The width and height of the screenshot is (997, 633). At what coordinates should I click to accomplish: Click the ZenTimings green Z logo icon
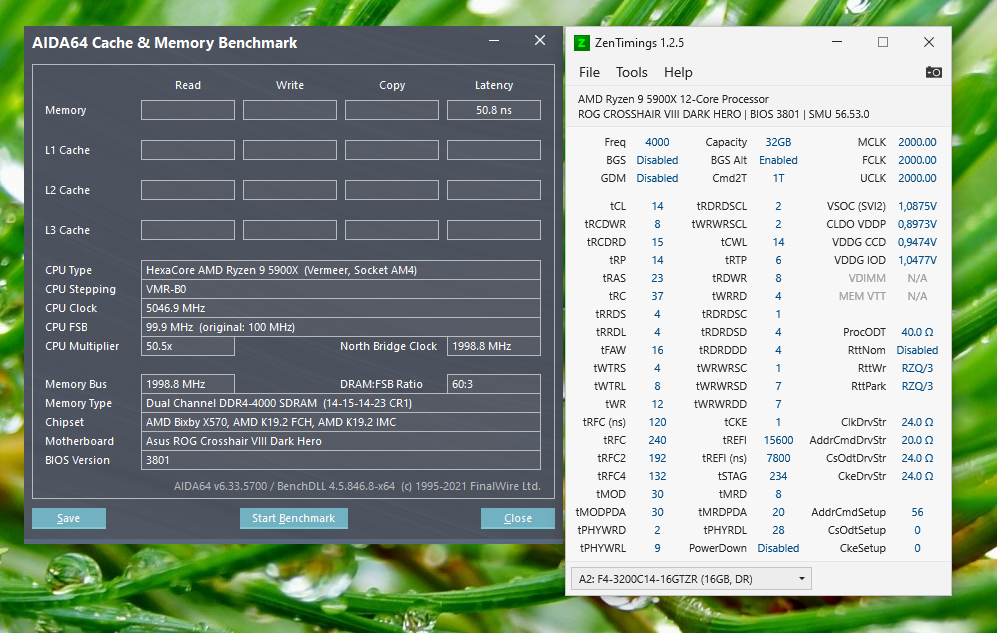pos(581,43)
